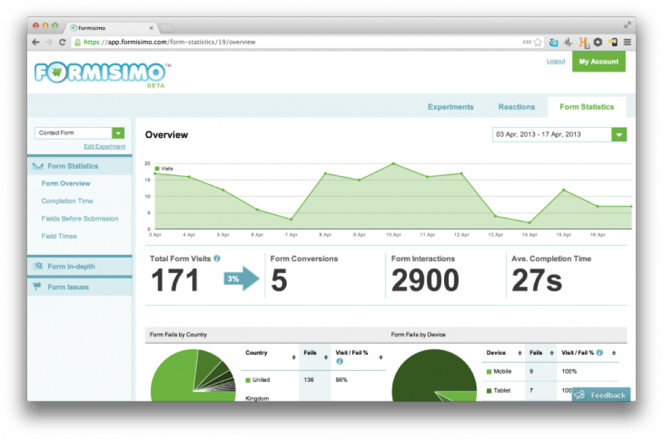Switch to the Reactions tab

click(x=516, y=107)
